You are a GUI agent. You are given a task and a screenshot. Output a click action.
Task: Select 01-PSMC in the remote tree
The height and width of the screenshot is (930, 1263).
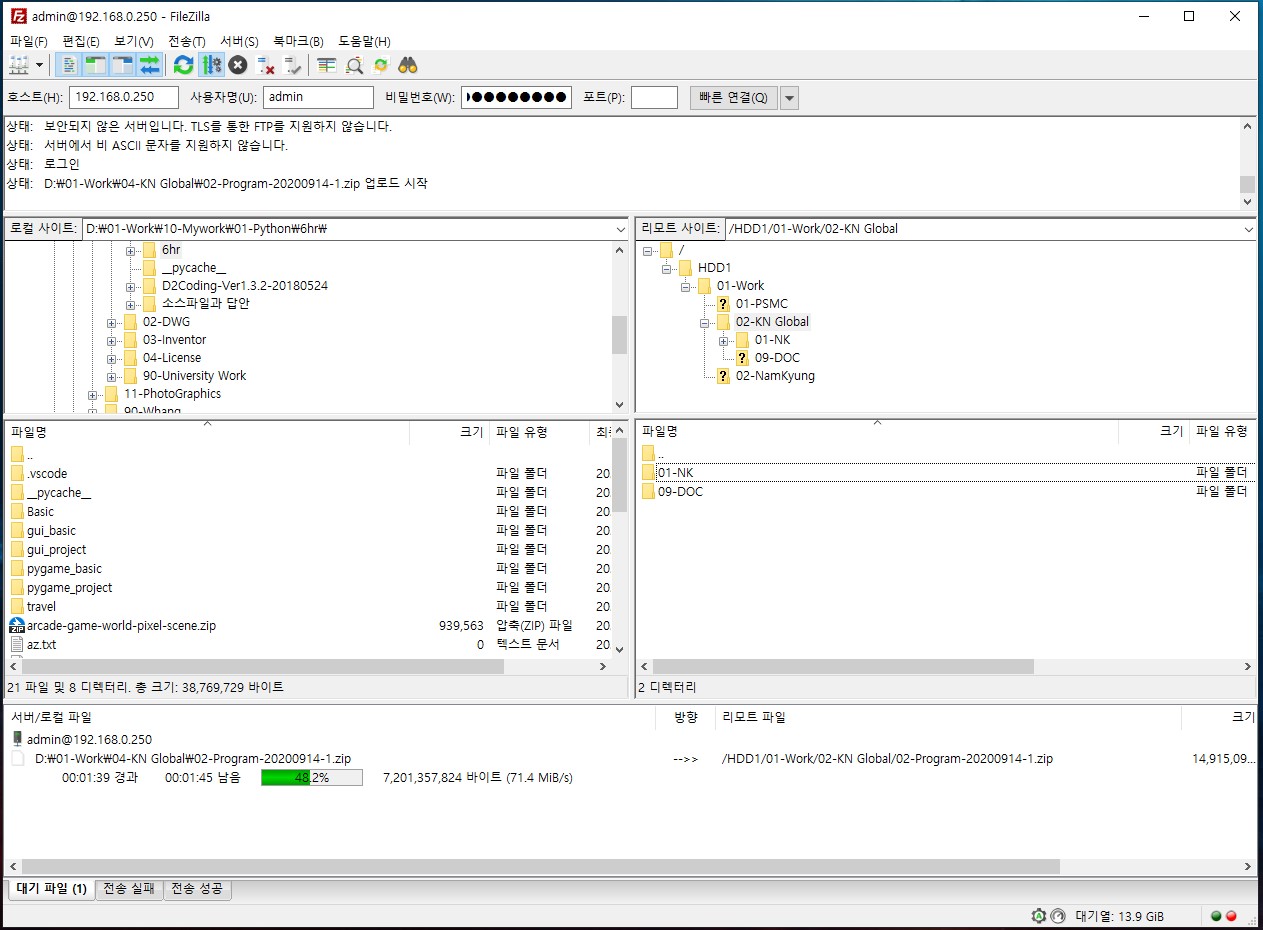(762, 304)
